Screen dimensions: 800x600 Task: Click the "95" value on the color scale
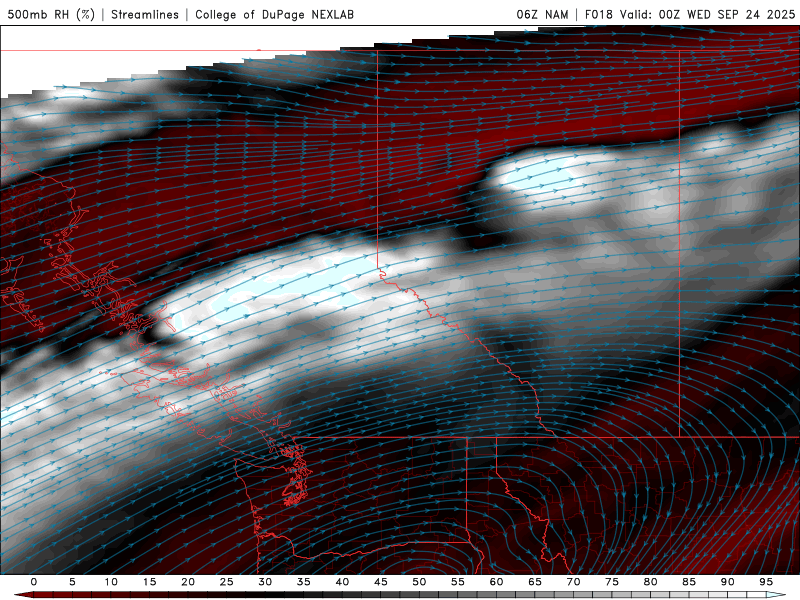pyautogui.click(x=766, y=582)
